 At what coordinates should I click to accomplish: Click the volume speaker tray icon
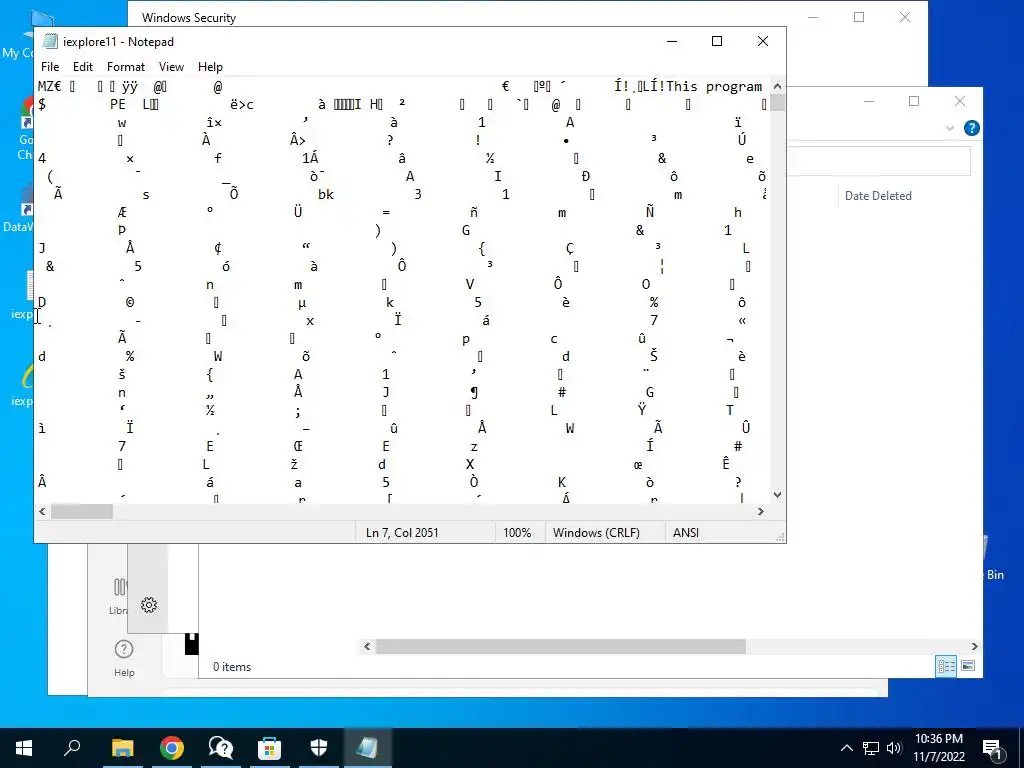(x=894, y=748)
